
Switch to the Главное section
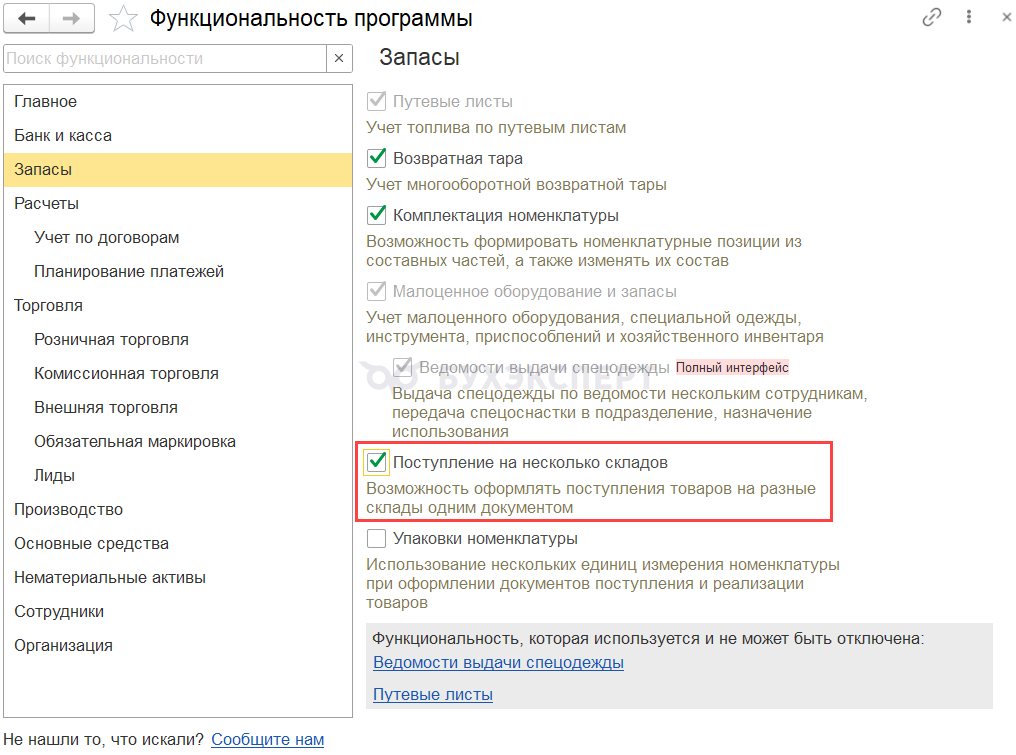178,102
